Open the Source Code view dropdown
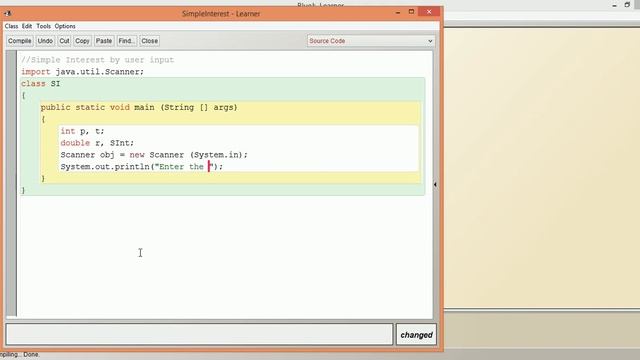 pyautogui.click(x=371, y=41)
